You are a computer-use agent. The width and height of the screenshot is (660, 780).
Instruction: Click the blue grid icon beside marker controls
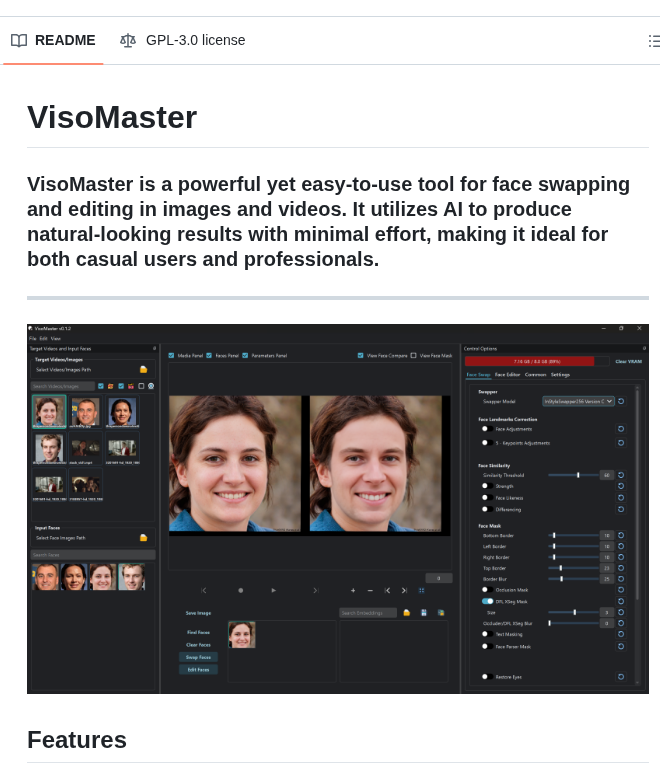click(422, 590)
